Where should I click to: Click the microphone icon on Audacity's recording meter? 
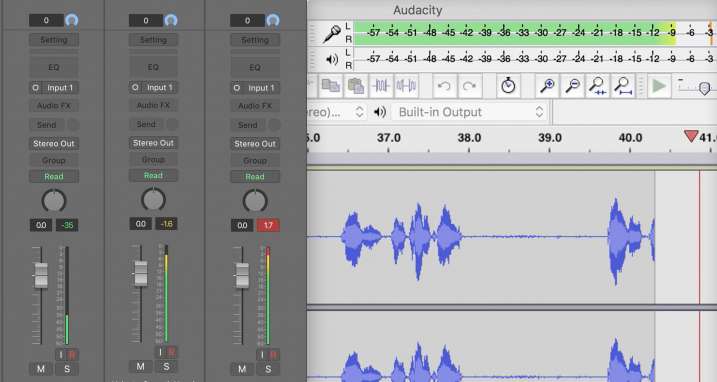pyautogui.click(x=332, y=33)
